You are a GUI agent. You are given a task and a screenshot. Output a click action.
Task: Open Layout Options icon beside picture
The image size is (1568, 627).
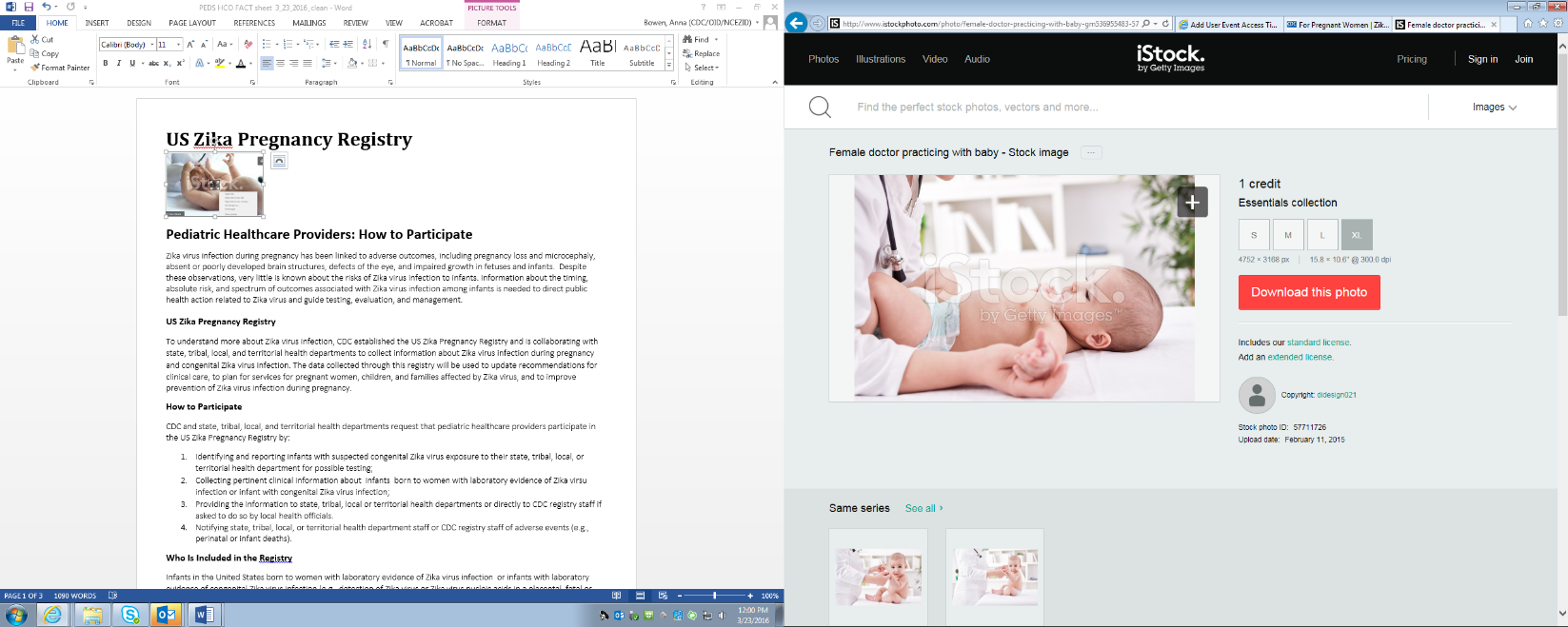pyautogui.click(x=279, y=161)
